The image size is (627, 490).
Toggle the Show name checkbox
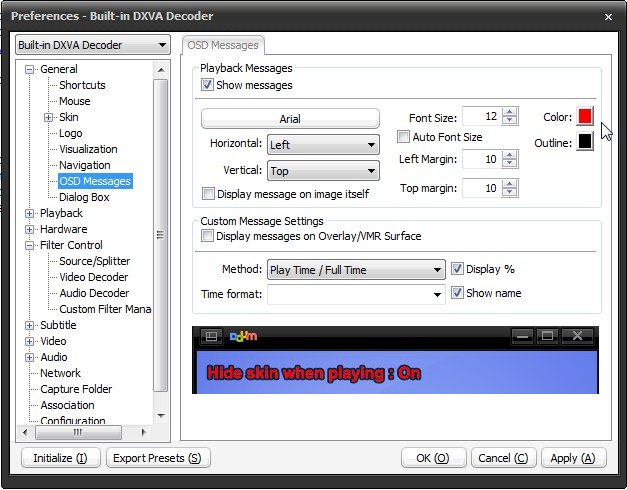(x=457, y=293)
